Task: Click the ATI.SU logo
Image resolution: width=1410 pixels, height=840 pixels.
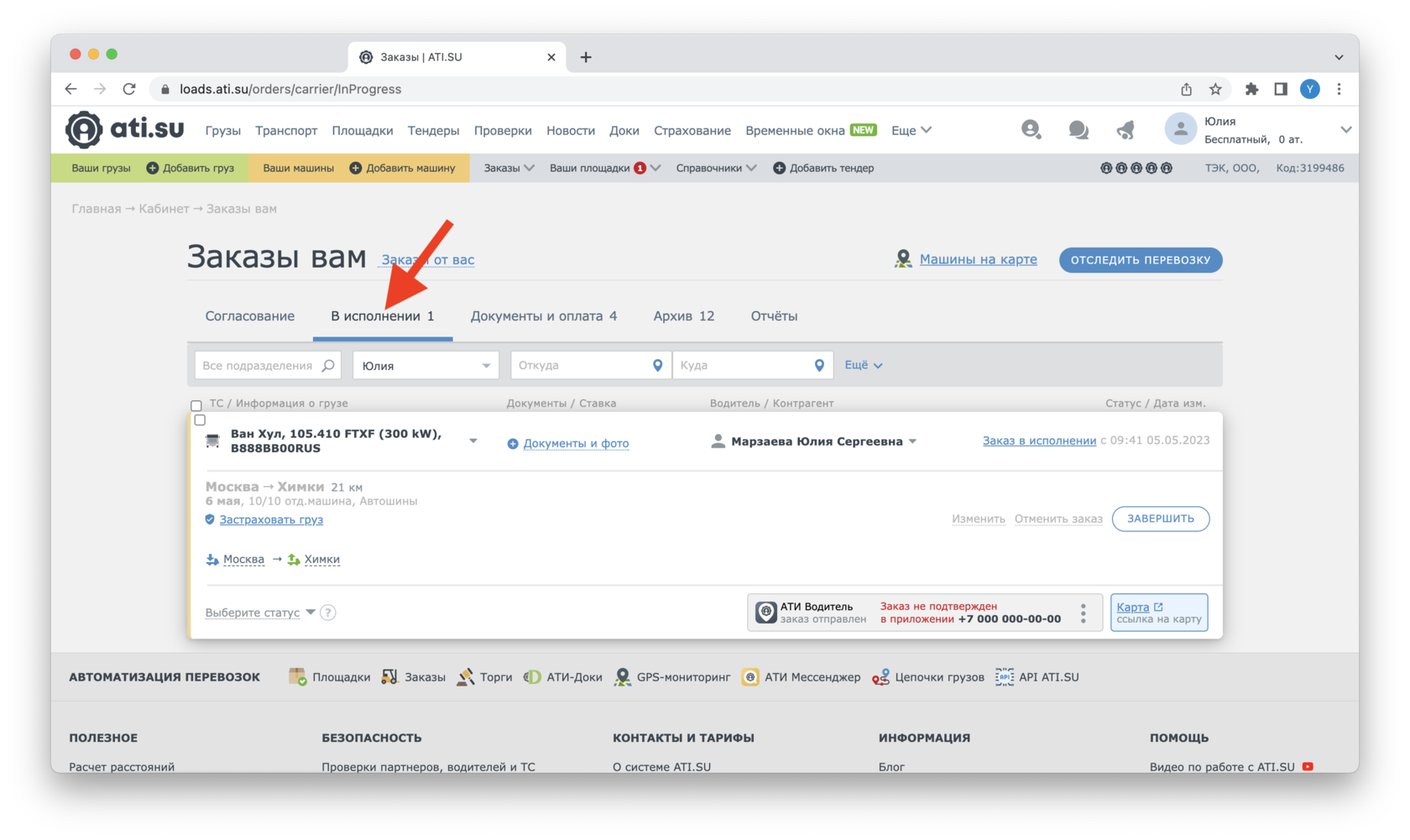Action: [x=125, y=129]
